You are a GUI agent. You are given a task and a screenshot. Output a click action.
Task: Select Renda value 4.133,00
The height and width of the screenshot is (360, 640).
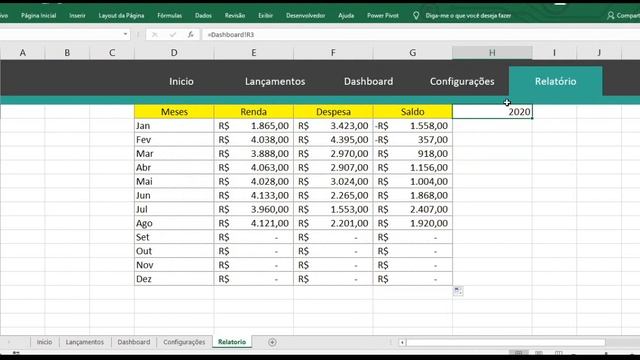[253, 195]
